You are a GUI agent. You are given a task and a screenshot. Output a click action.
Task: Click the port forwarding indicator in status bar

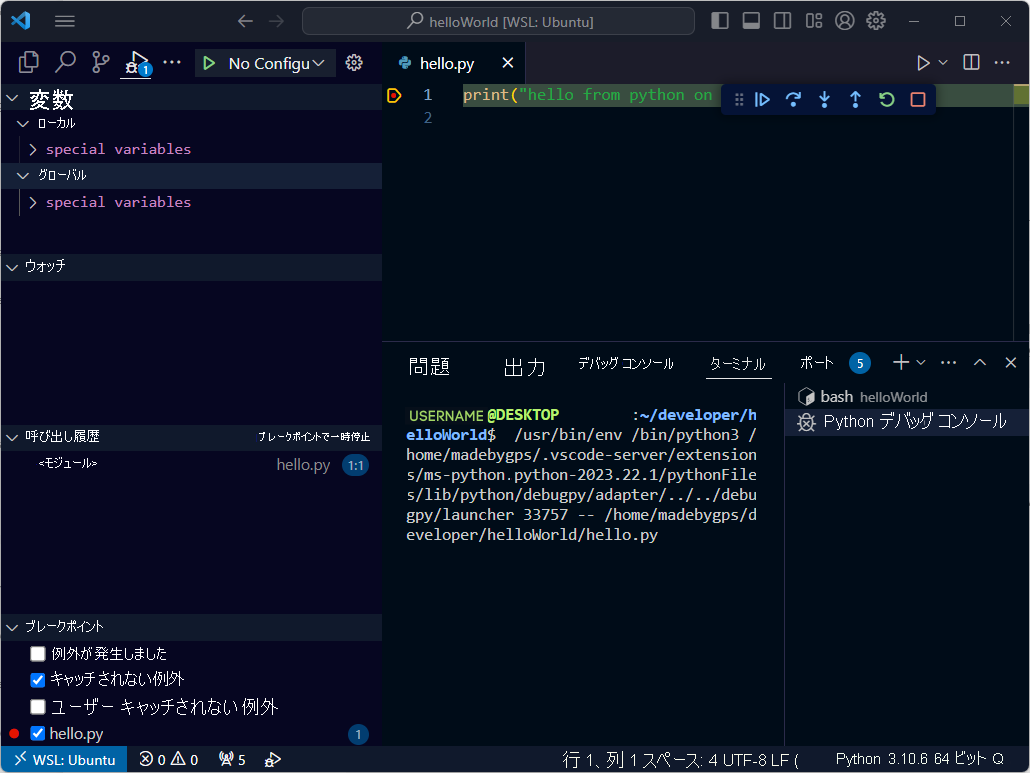click(231, 759)
